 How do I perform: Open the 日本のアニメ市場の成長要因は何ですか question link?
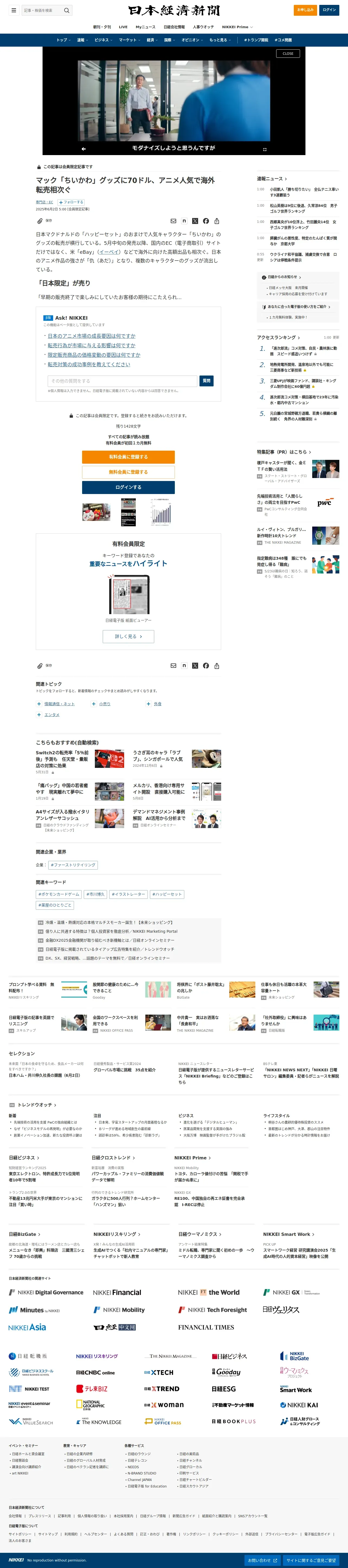coord(91,336)
